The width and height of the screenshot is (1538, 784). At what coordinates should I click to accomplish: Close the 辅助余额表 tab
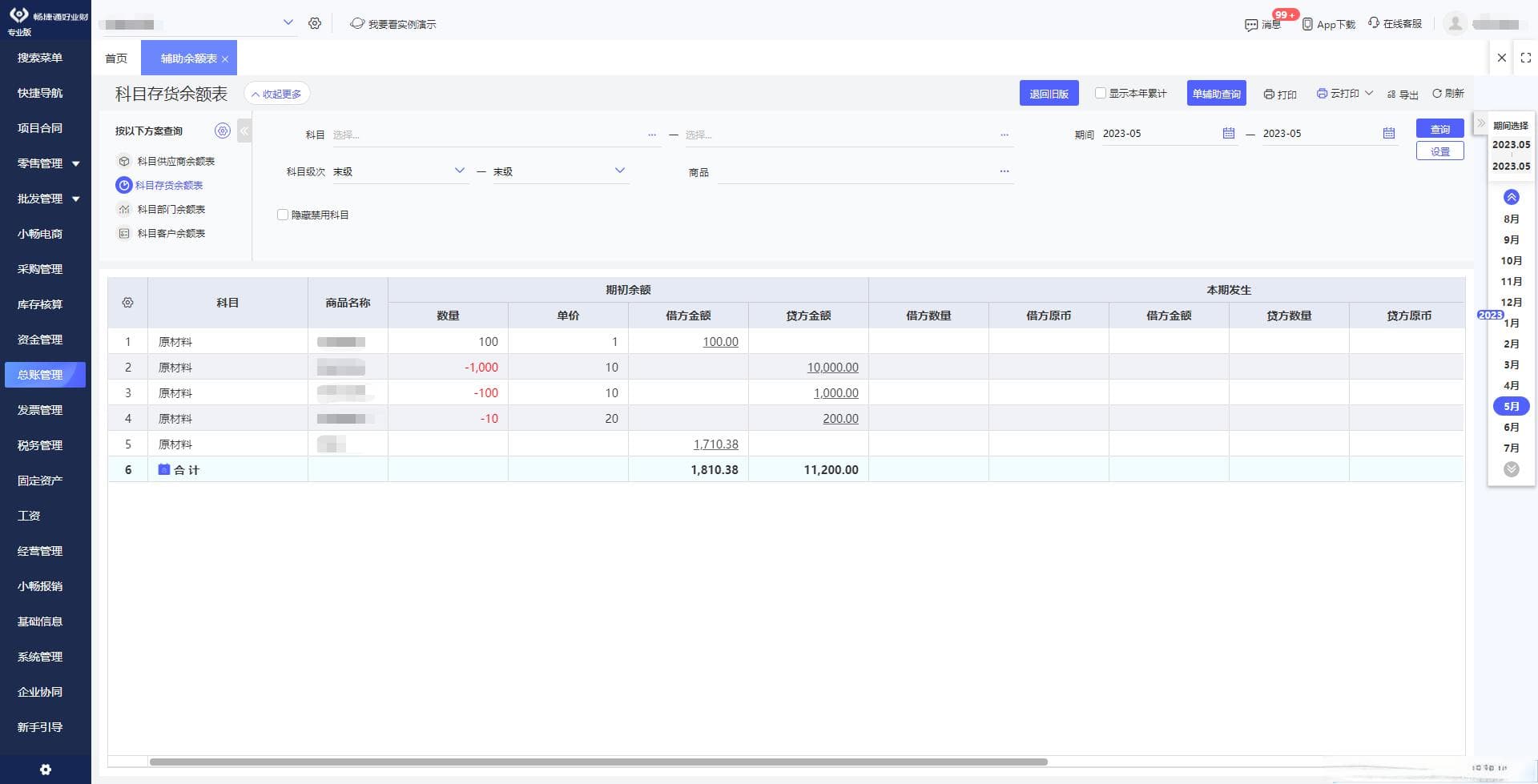(225, 59)
